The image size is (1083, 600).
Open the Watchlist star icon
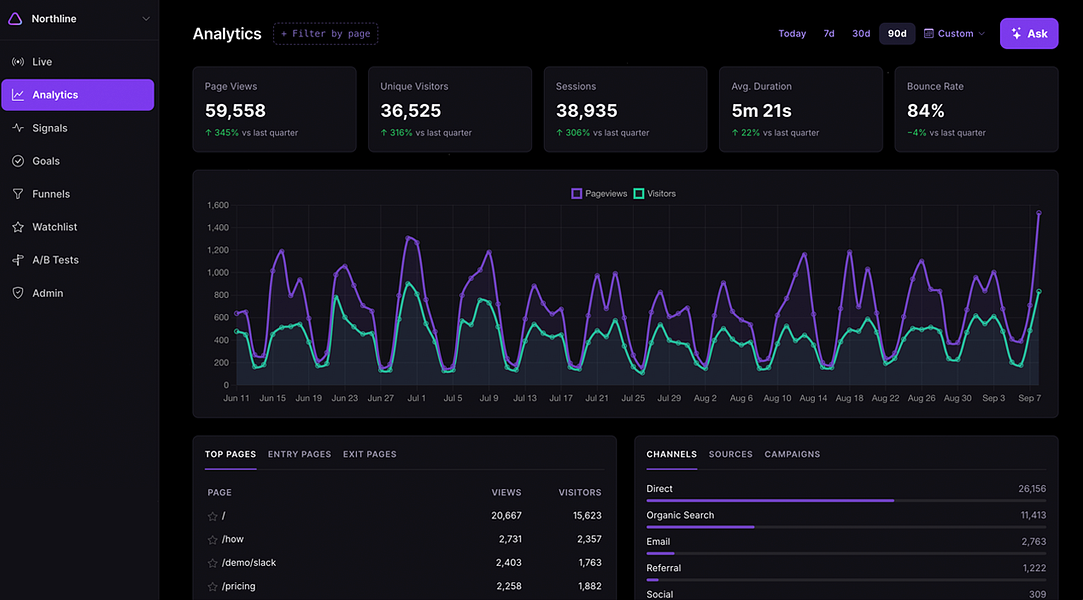18,226
